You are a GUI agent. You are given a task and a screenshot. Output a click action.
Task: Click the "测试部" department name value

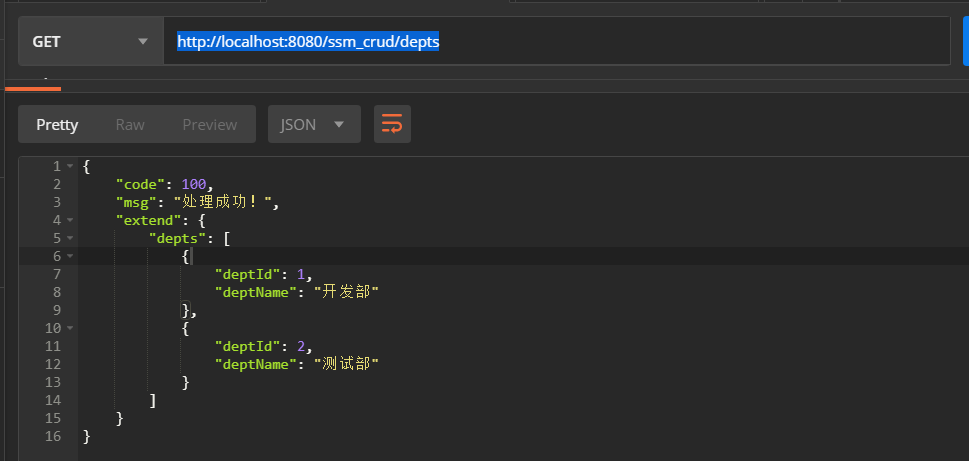[346, 364]
